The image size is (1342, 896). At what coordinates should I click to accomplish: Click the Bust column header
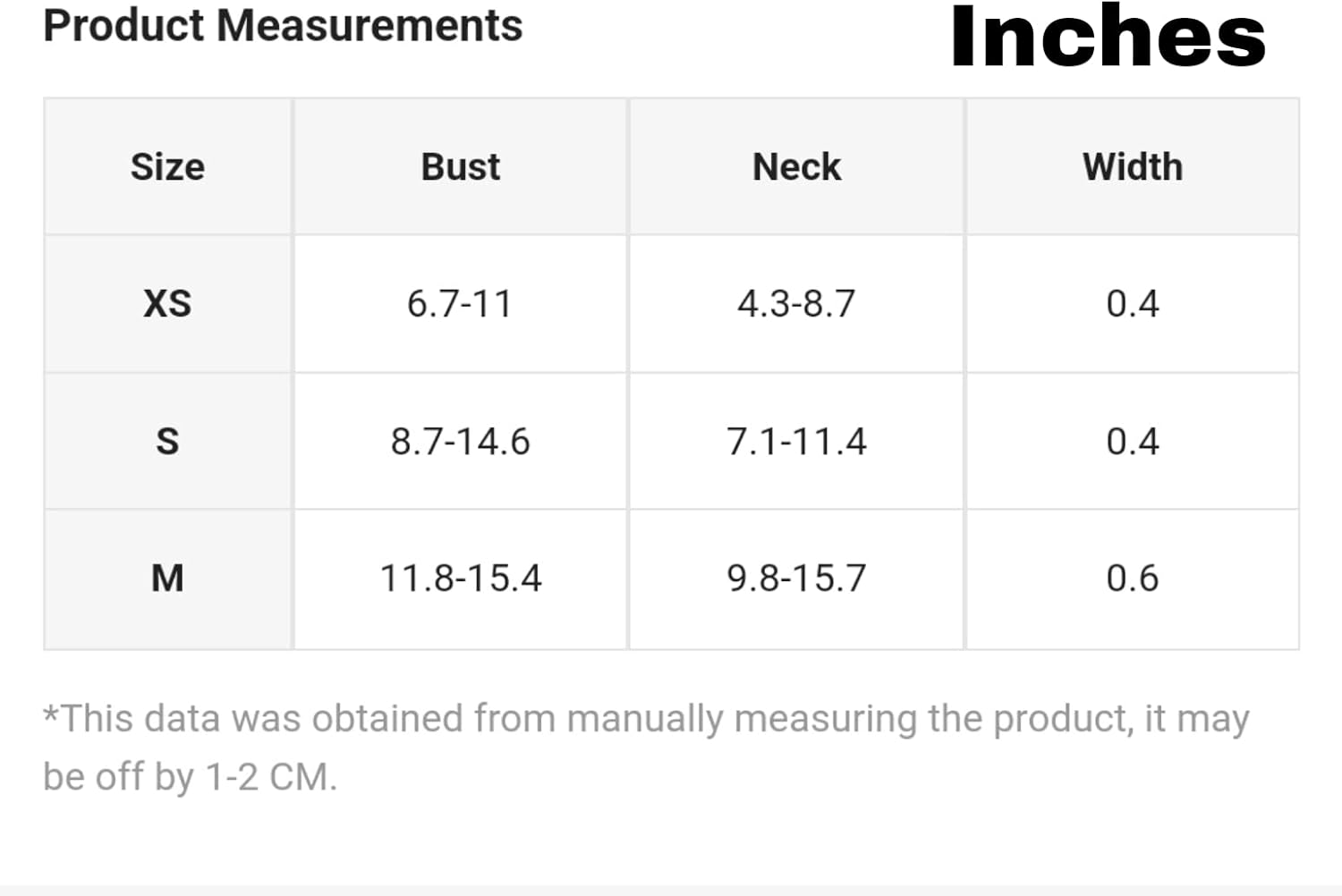point(461,167)
